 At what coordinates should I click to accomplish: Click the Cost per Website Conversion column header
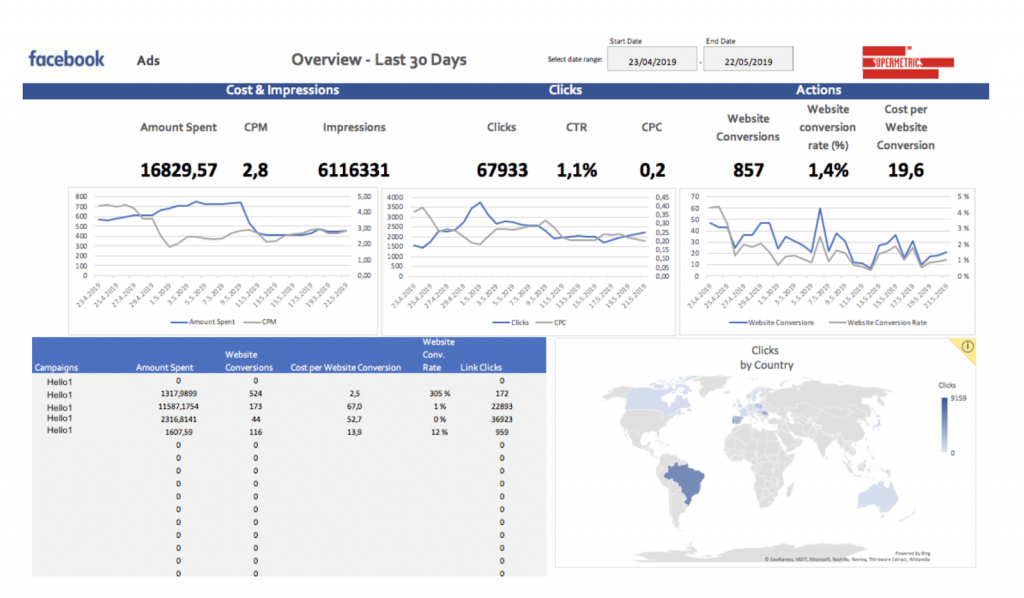345,368
